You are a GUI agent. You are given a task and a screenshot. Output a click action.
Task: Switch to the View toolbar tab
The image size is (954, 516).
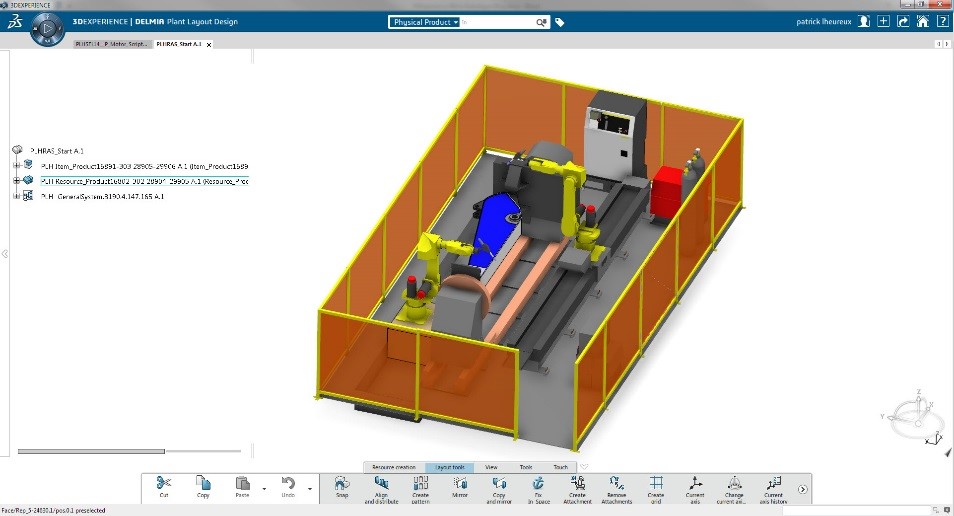491,467
